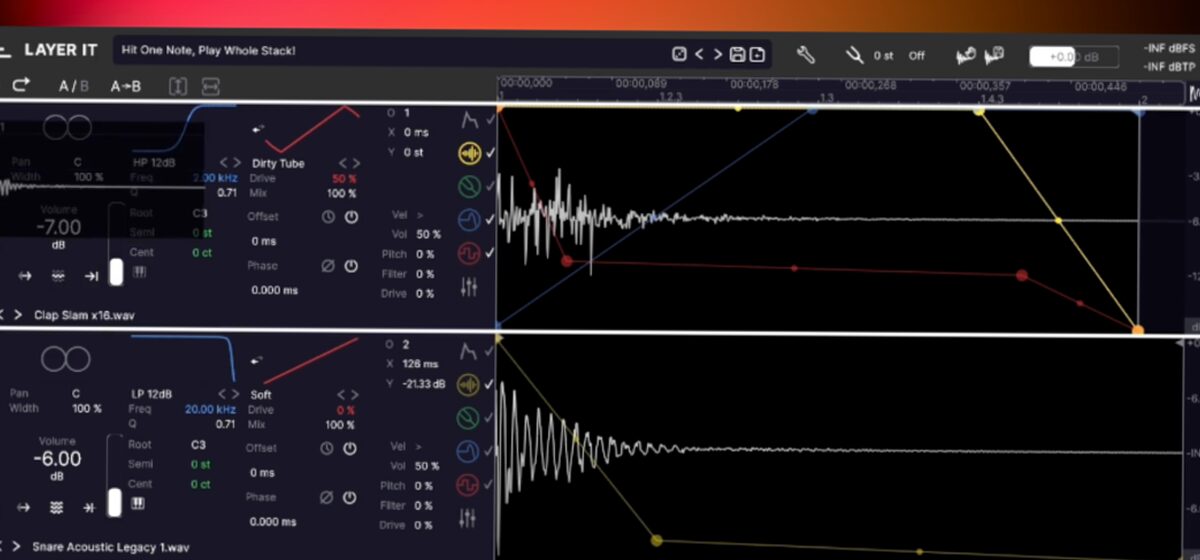Toggle checkmark beside yellow waveform on Snare layer
Screen dimensions: 1200x560
490,384
